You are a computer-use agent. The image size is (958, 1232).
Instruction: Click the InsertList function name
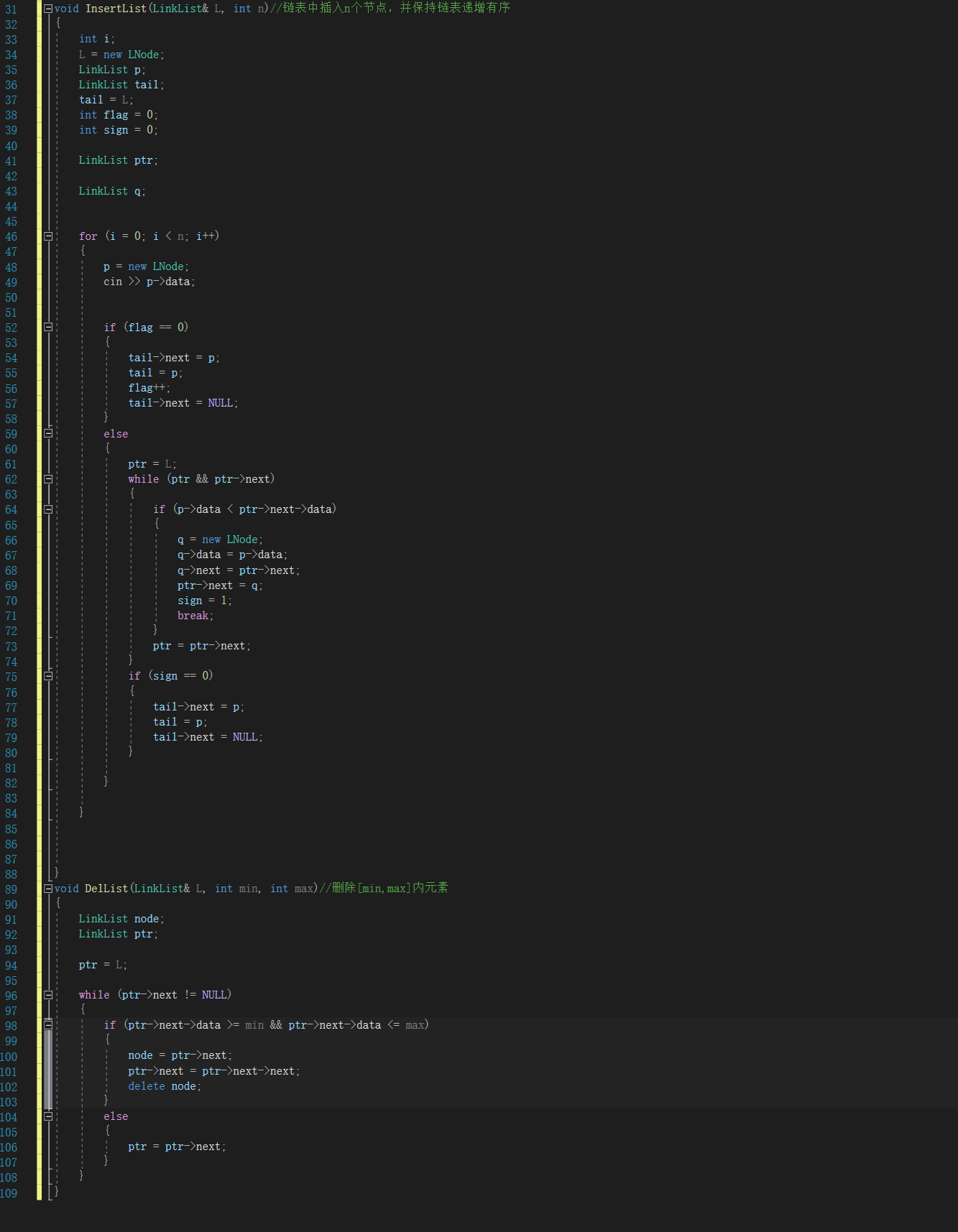116,9
